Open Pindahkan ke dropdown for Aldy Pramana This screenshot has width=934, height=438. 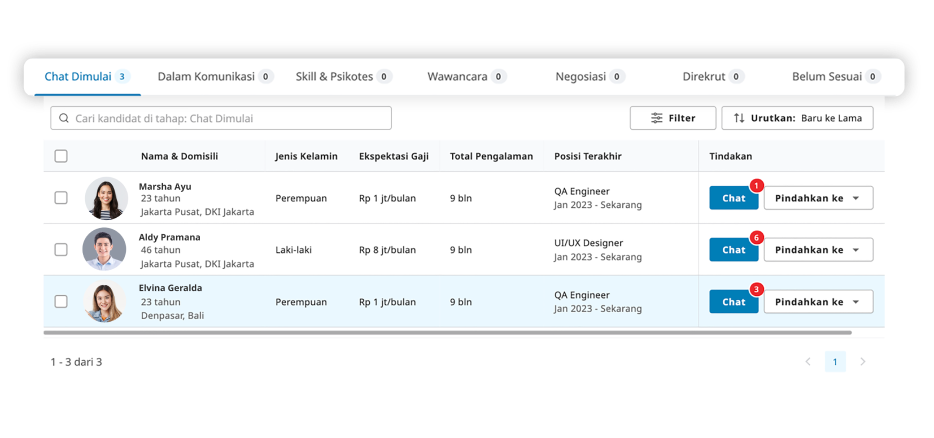click(818, 250)
